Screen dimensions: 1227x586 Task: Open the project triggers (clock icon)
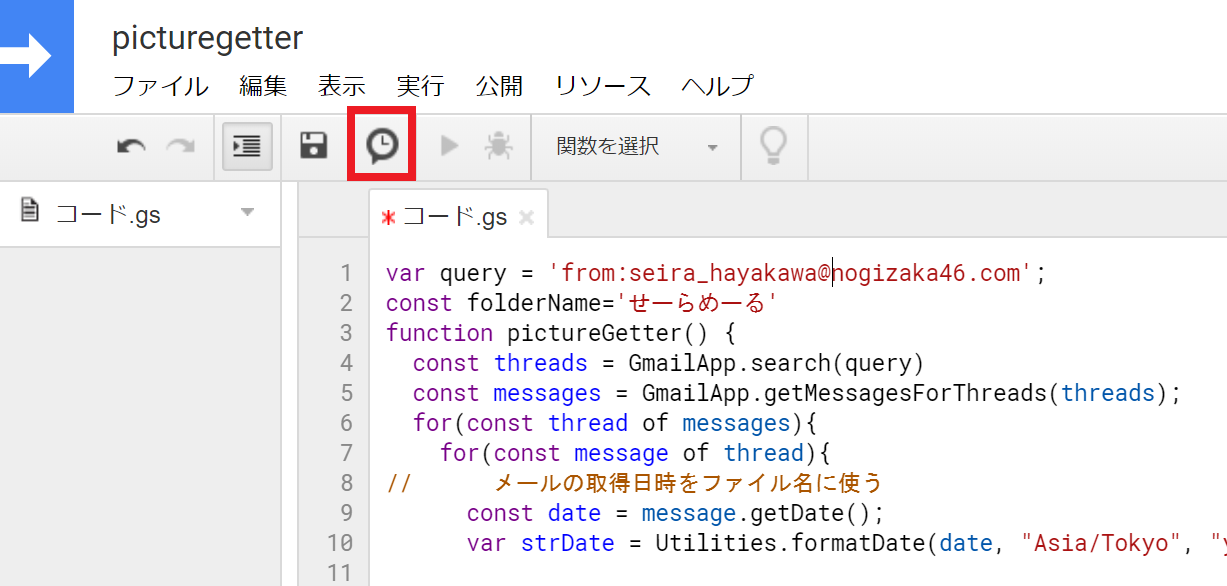[381, 144]
